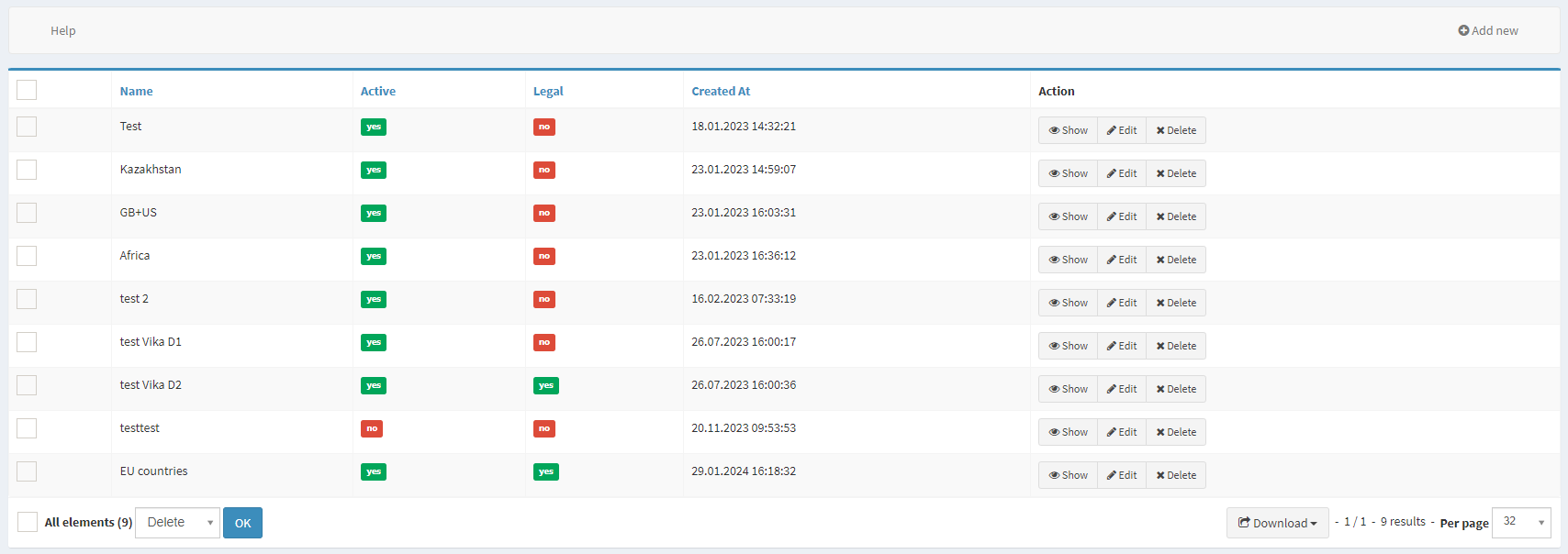Sort by the Active column header
The height and width of the screenshot is (554, 1568).
click(377, 91)
